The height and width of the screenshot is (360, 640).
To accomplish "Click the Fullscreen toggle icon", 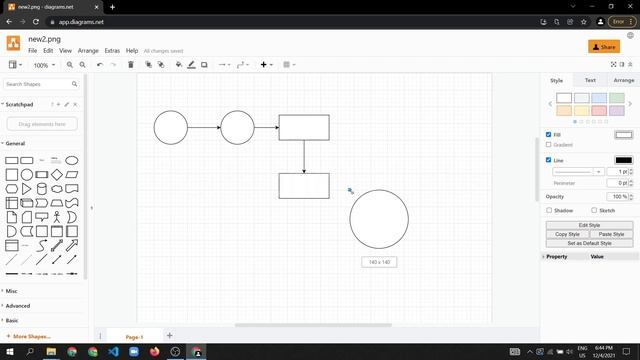I will 613,64.
